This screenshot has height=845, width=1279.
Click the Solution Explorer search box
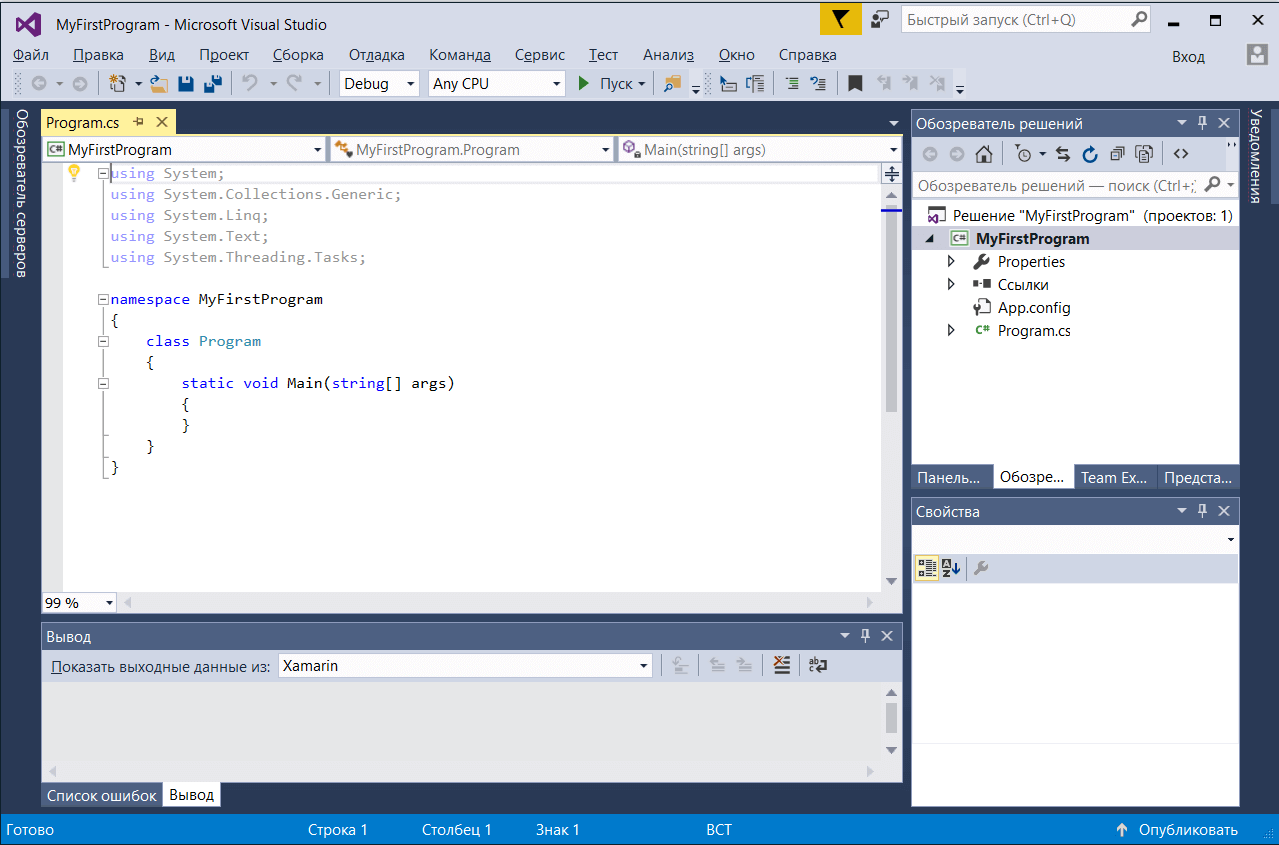click(x=1075, y=185)
